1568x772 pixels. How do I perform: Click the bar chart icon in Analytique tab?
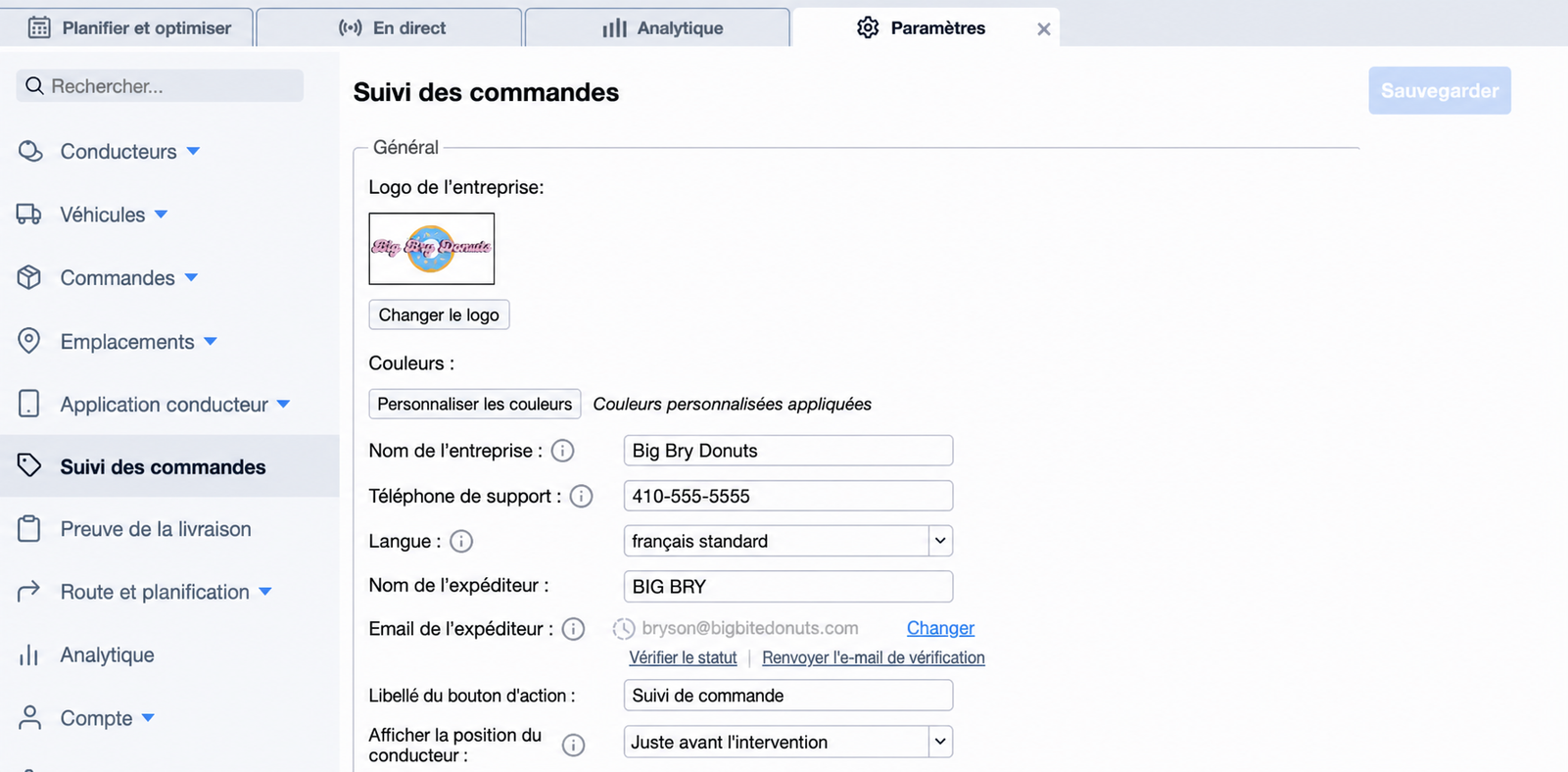[x=614, y=27]
